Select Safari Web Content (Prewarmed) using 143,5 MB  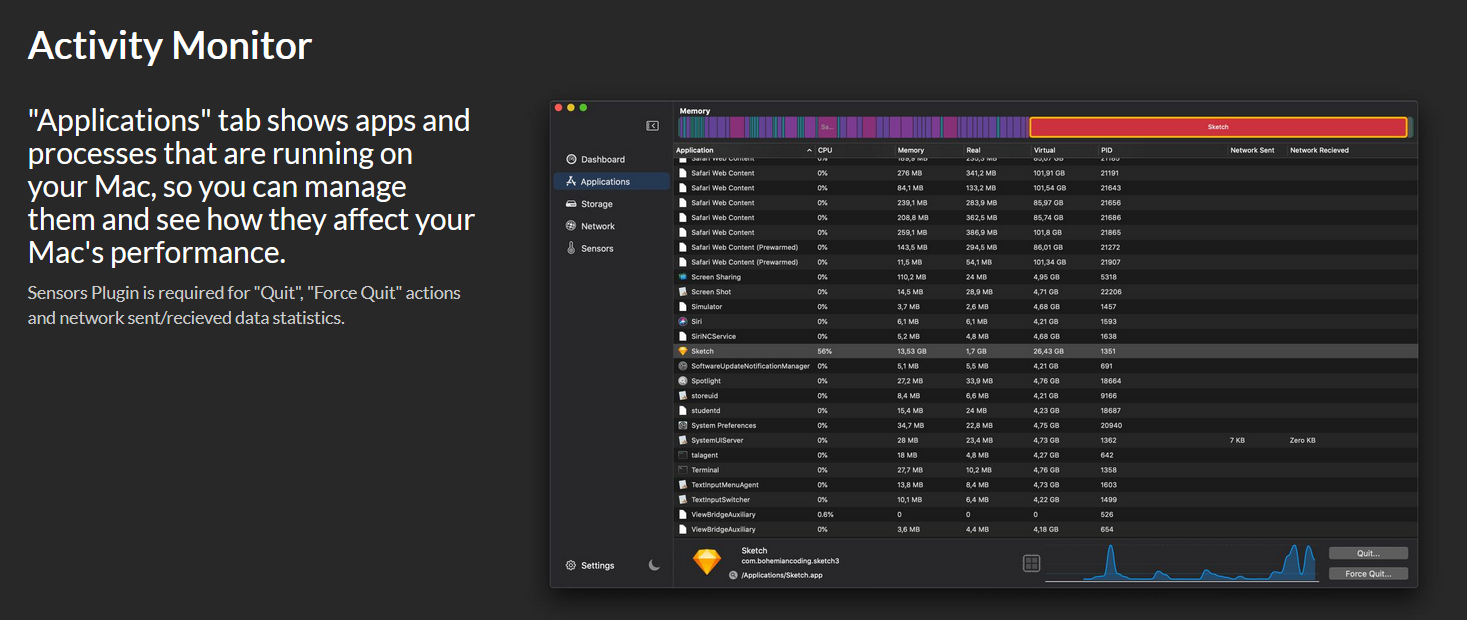click(x=1045, y=247)
